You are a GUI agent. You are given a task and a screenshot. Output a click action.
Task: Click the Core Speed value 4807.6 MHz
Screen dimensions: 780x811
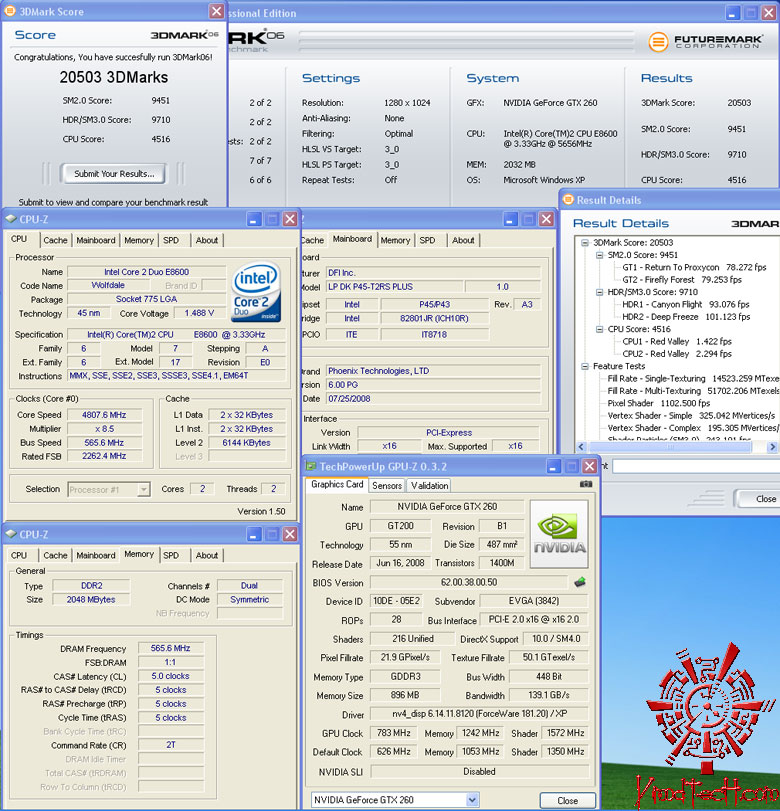click(x=104, y=415)
